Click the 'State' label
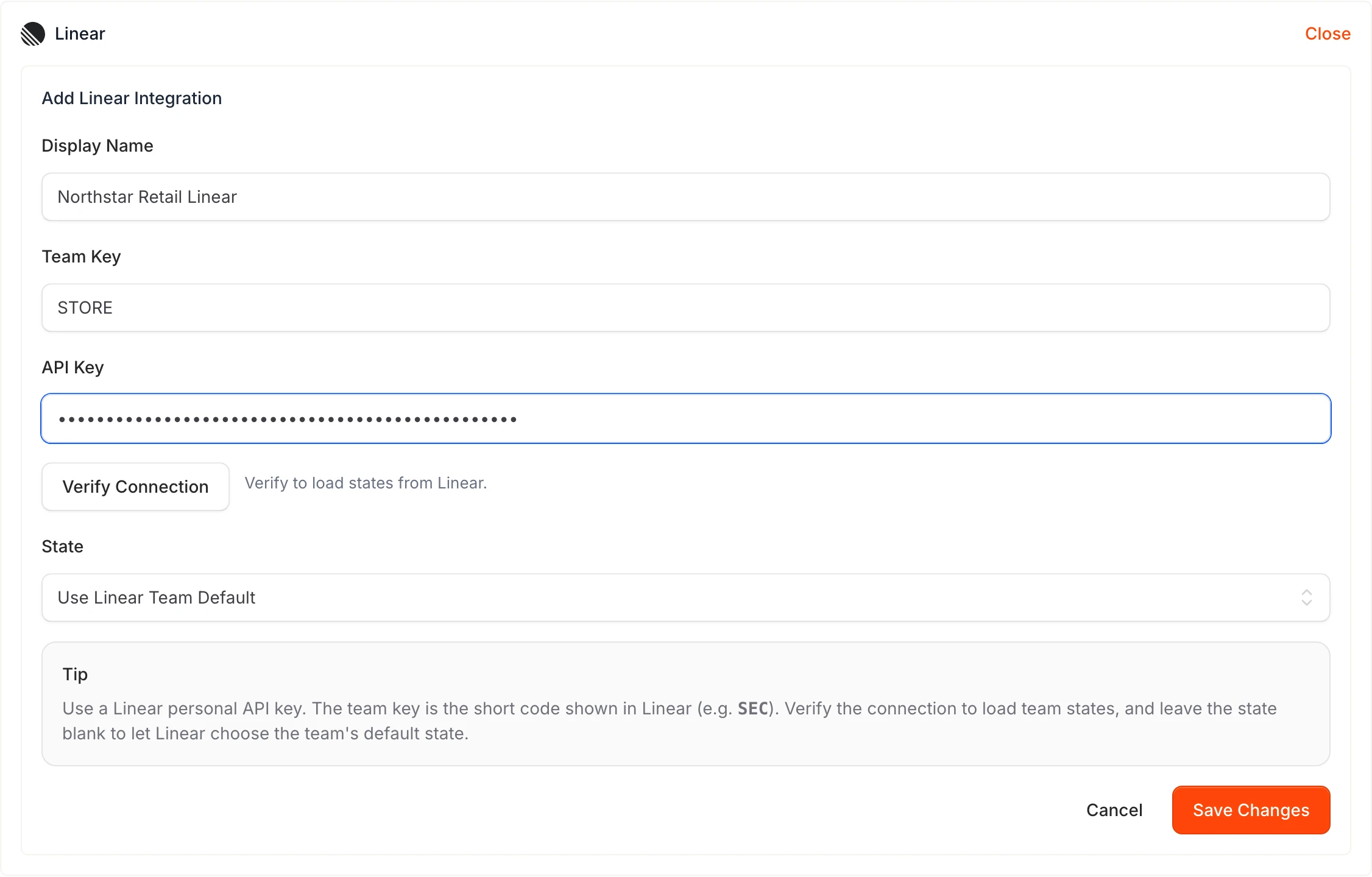Image resolution: width=1372 pixels, height=877 pixels. 62,546
